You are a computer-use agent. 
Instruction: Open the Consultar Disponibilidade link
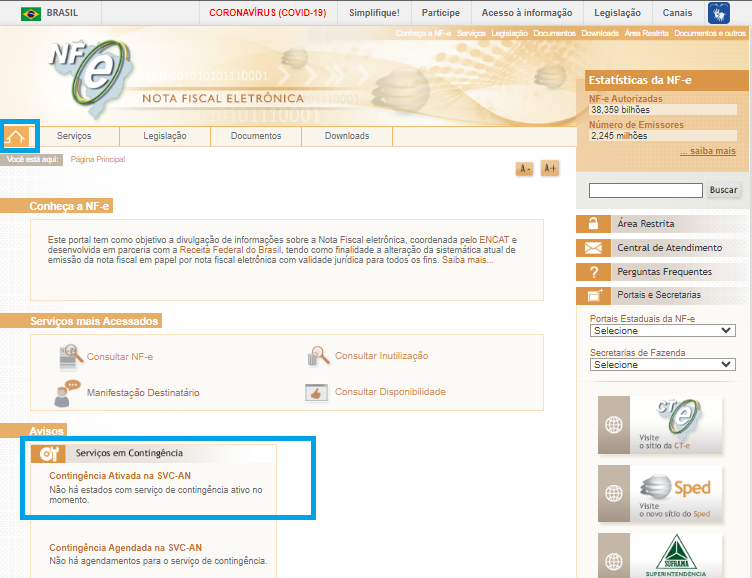coord(390,392)
